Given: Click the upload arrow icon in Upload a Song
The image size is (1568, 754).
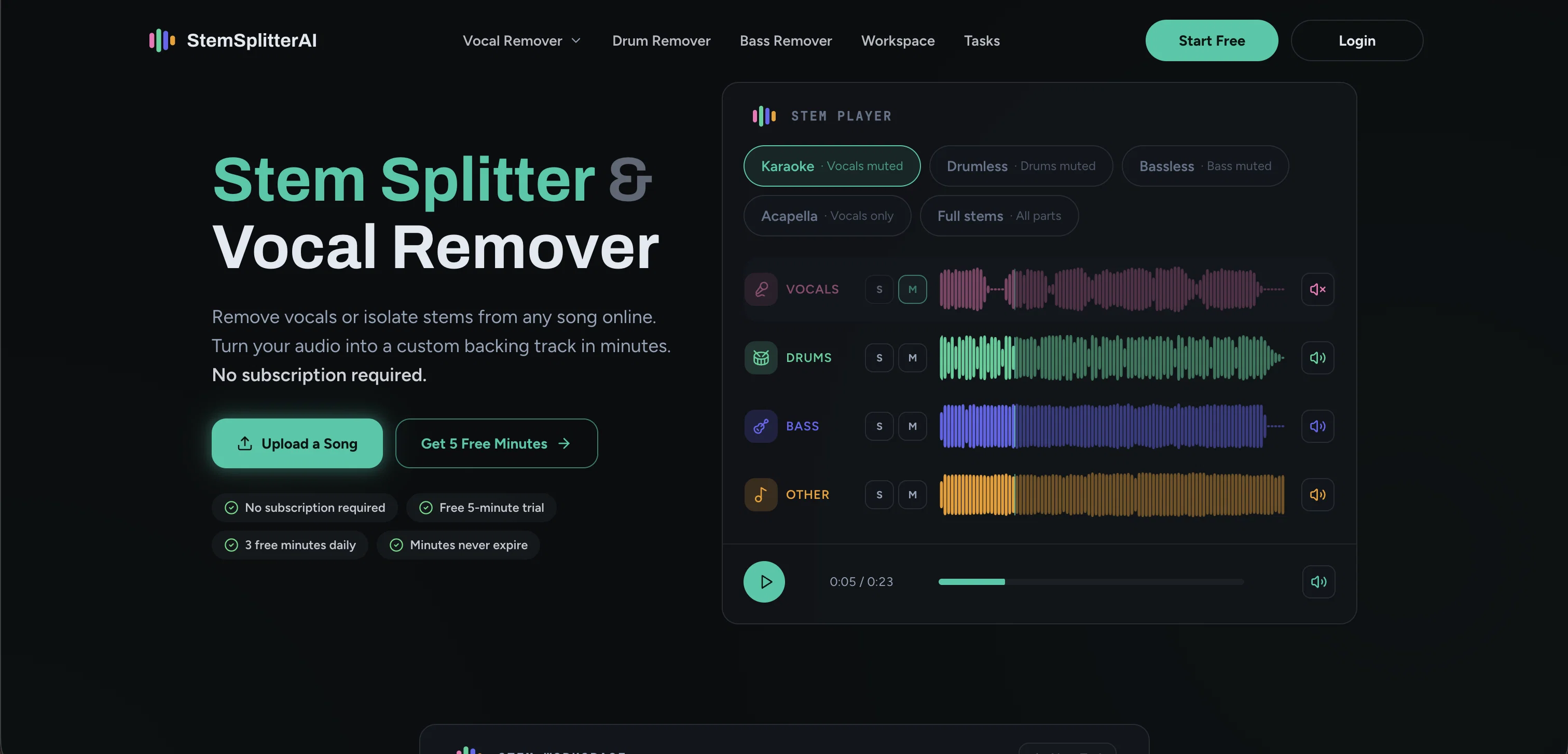Looking at the screenshot, I should pyautogui.click(x=245, y=443).
